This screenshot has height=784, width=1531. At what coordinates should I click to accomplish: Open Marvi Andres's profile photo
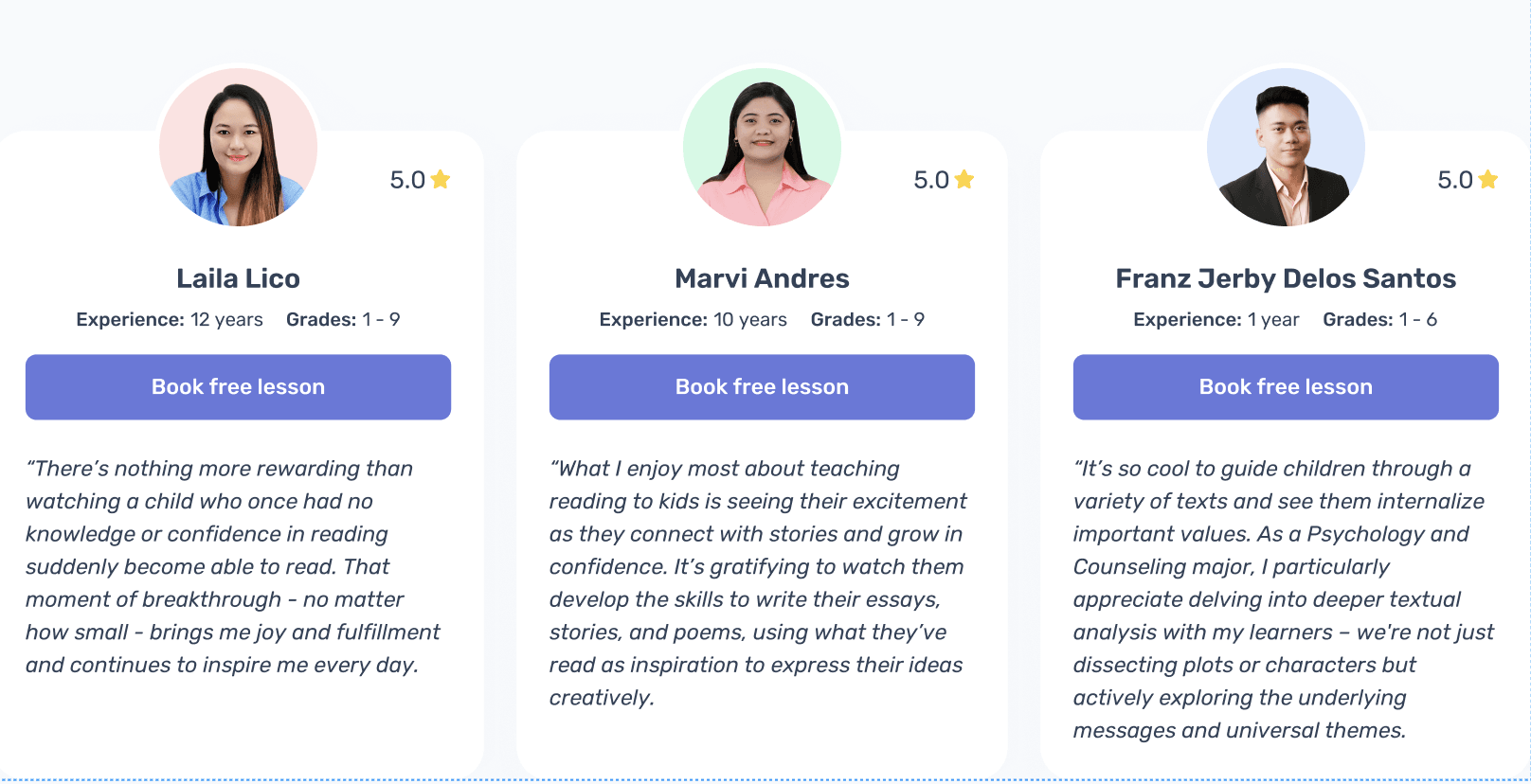pyautogui.click(x=762, y=147)
